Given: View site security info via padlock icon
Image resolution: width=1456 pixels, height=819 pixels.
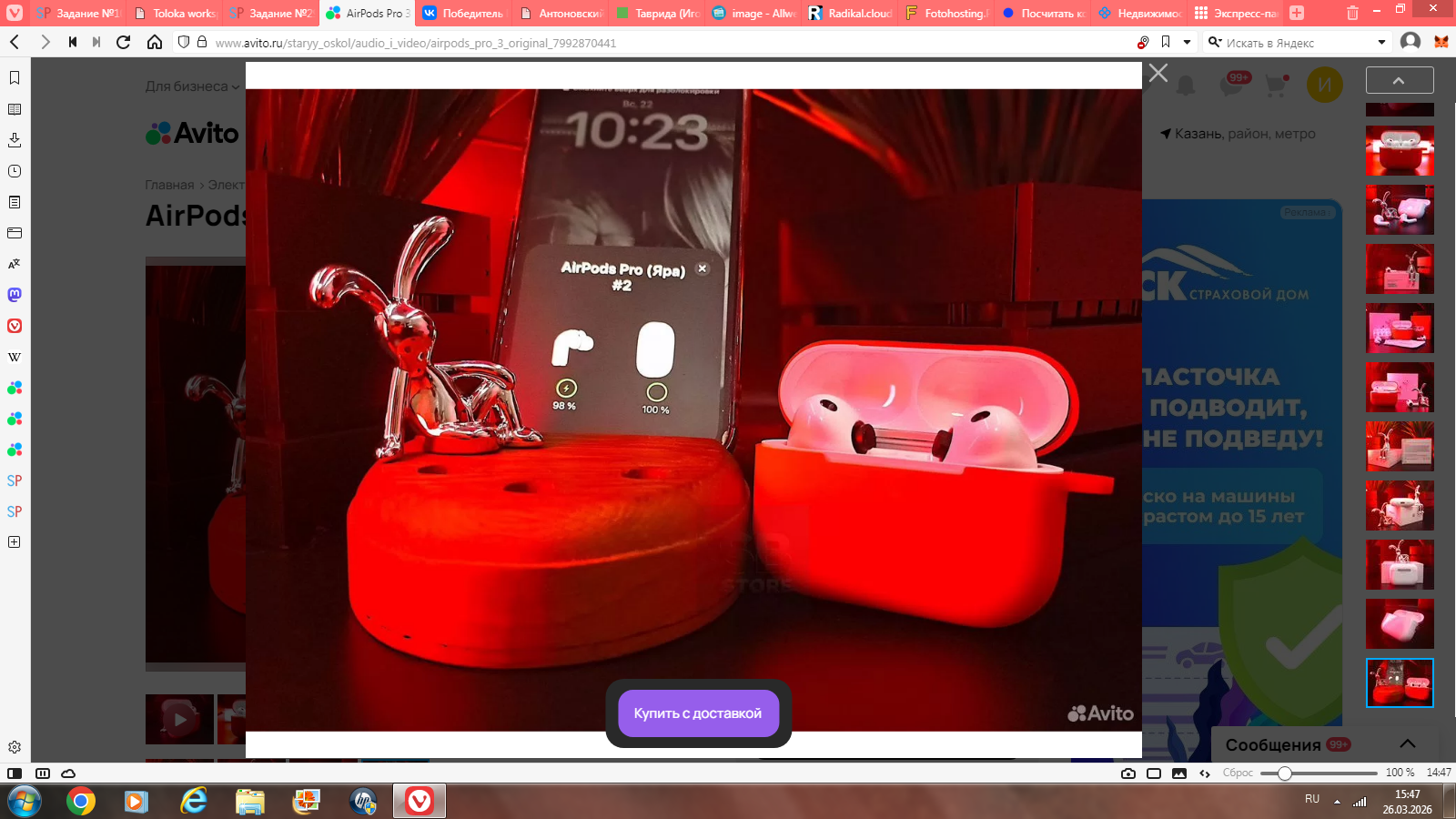Looking at the screenshot, I should click(x=202, y=42).
